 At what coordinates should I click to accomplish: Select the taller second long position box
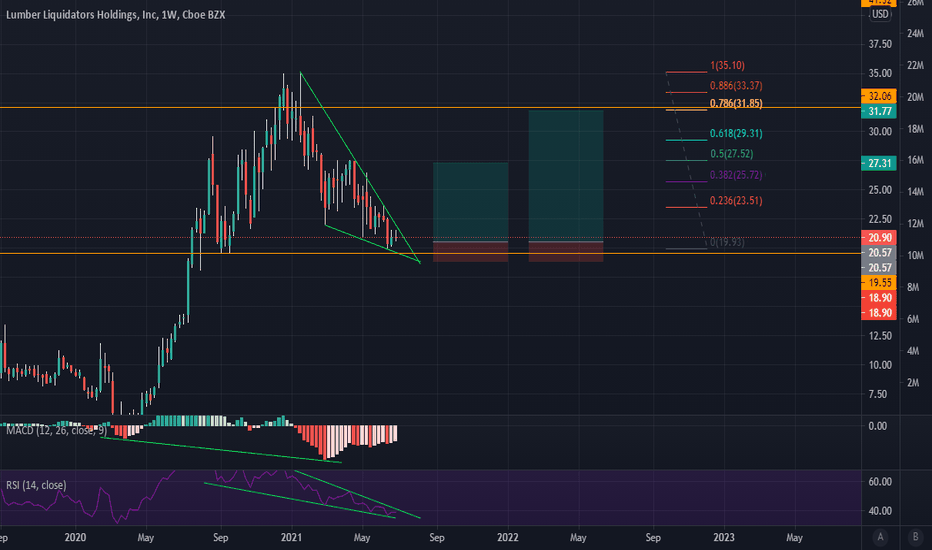566,186
